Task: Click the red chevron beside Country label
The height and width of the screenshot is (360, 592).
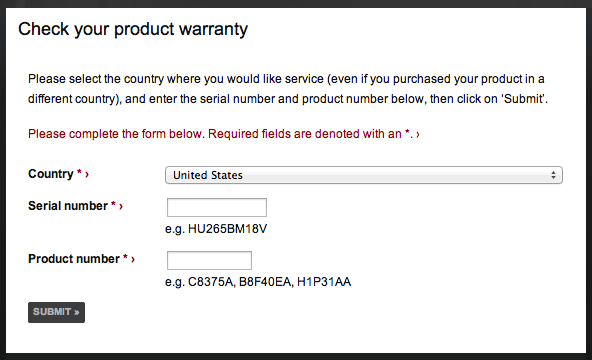Action: (87, 174)
